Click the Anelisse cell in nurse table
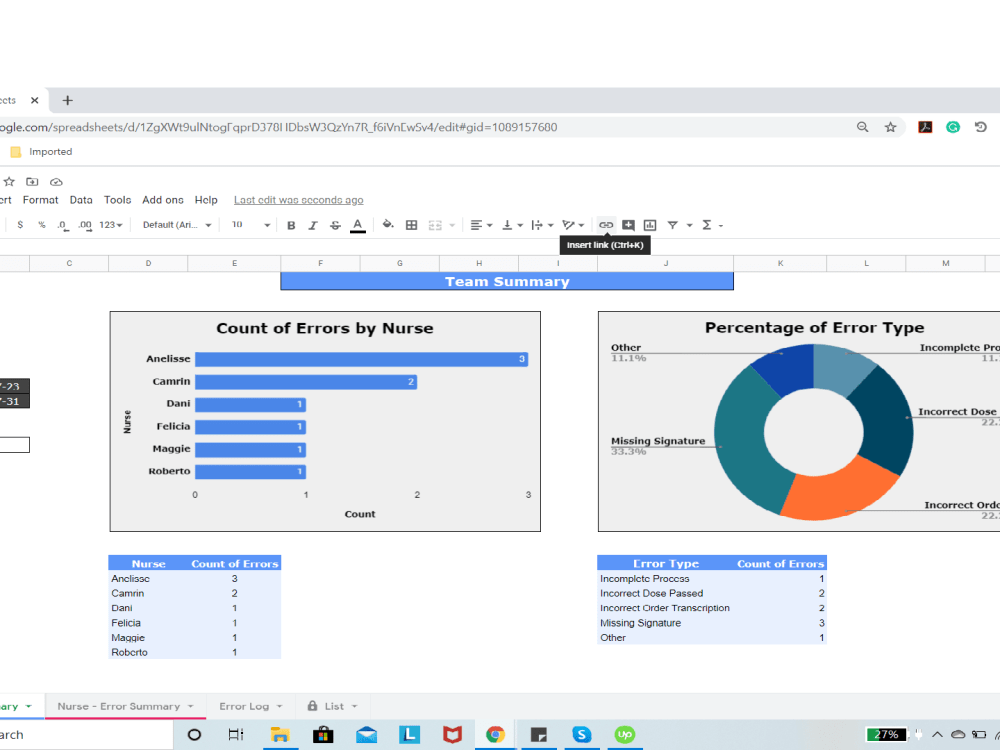This screenshot has height=750, width=1000. tap(149, 578)
